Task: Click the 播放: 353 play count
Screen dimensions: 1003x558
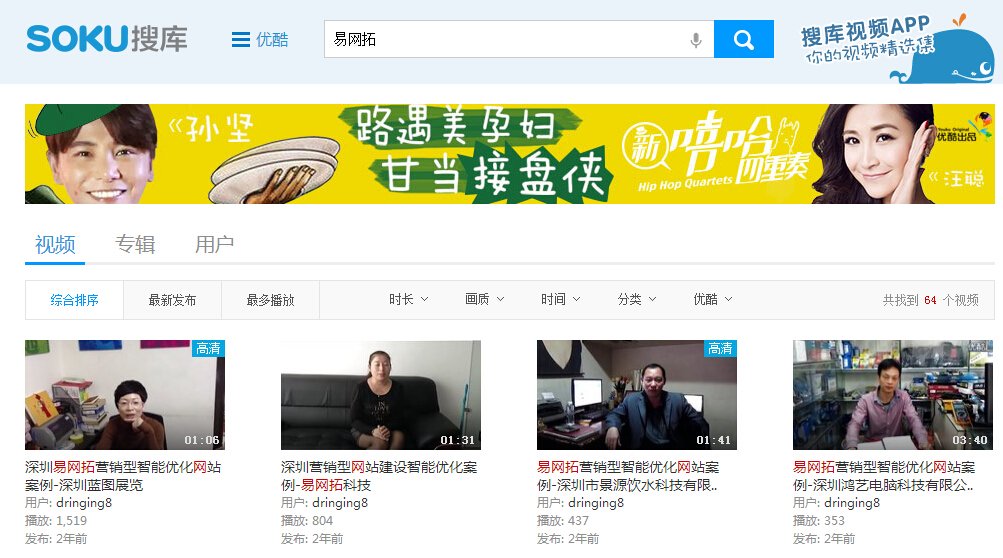Action: 819,521
